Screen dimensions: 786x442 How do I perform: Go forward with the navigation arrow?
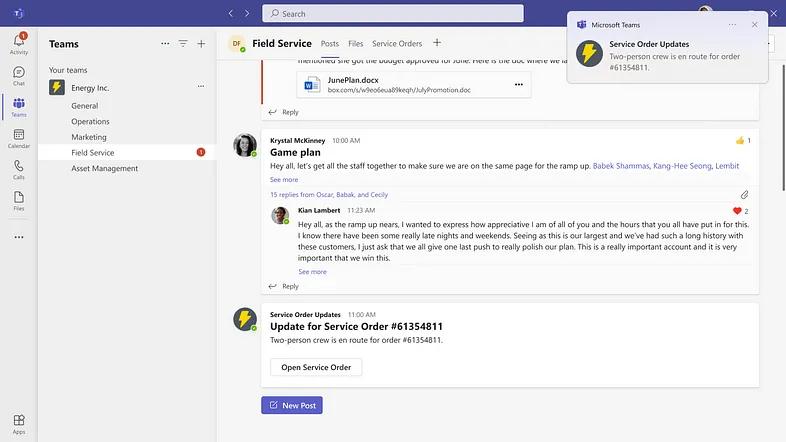tap(247, 14)
